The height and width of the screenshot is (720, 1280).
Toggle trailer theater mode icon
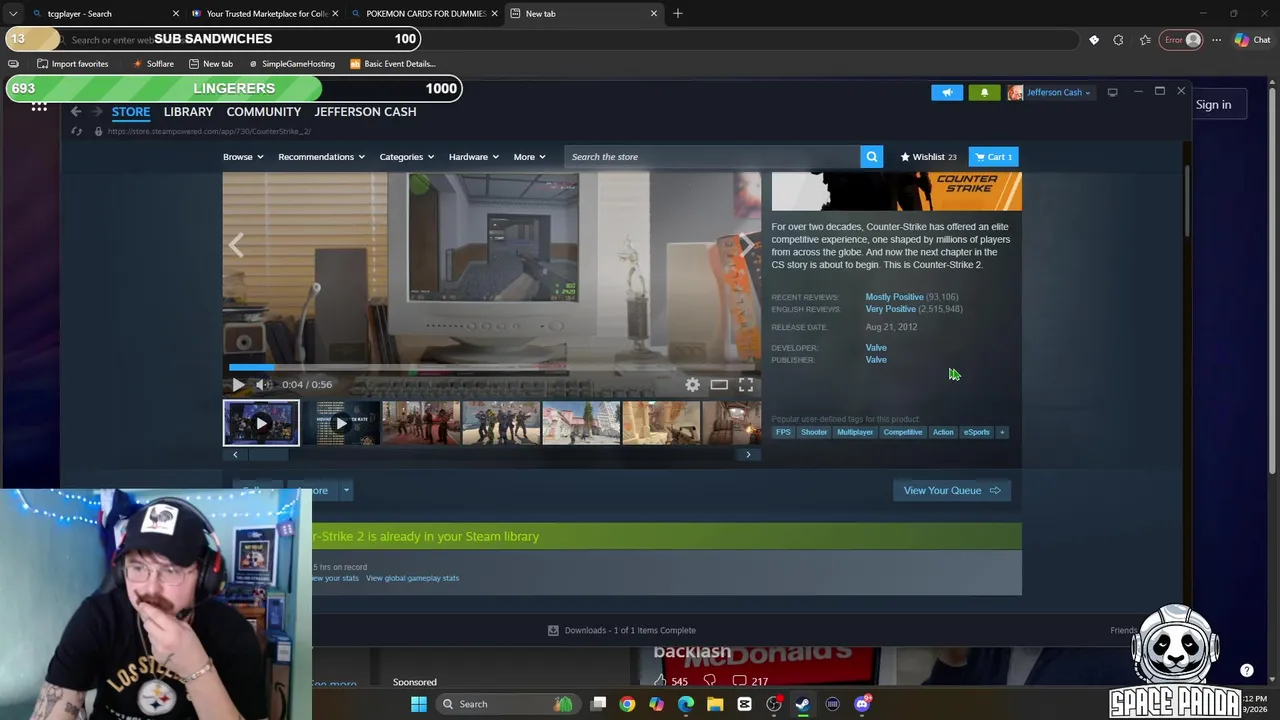[719, 384]
